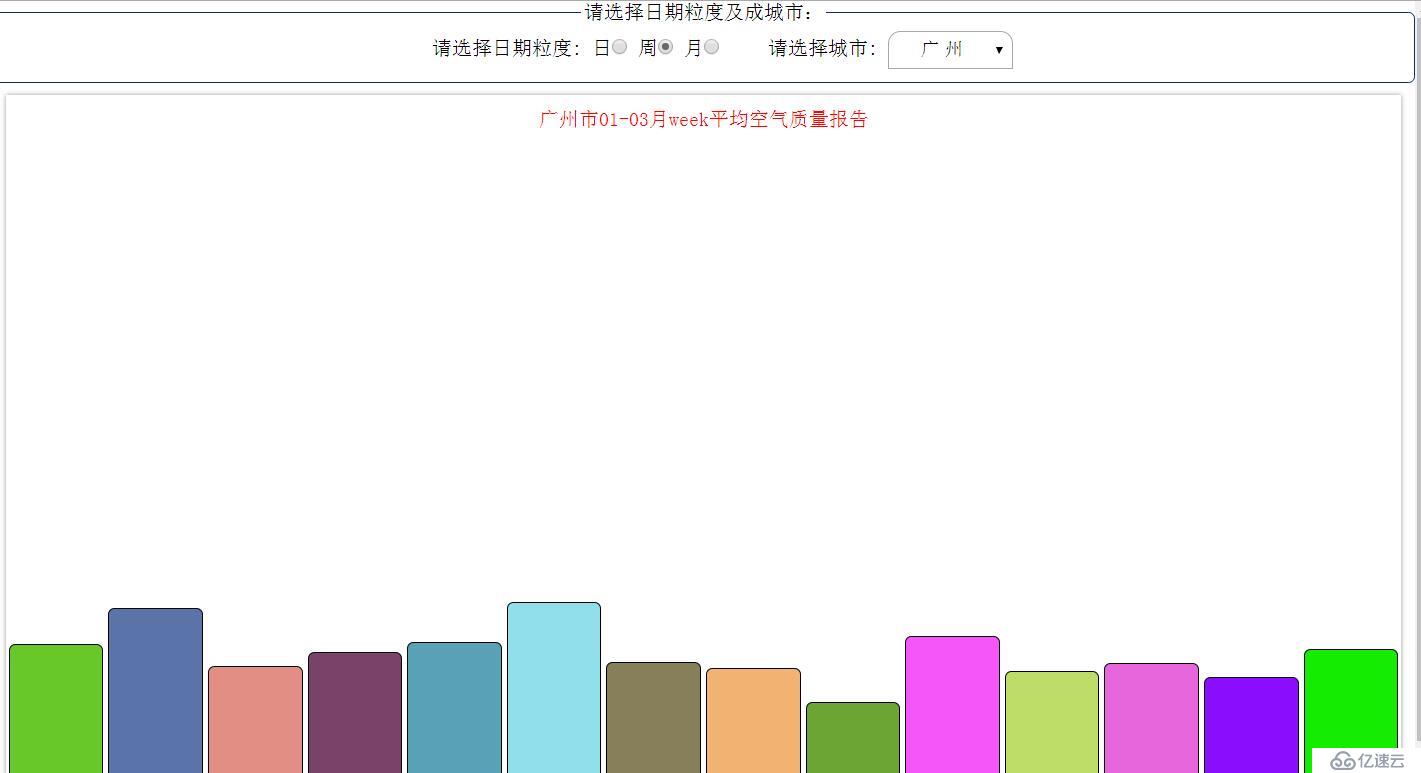This screenshot has height=773, width=1421.
Task: Click the salmon pink third bar
Action: click(x=255, y=719)
